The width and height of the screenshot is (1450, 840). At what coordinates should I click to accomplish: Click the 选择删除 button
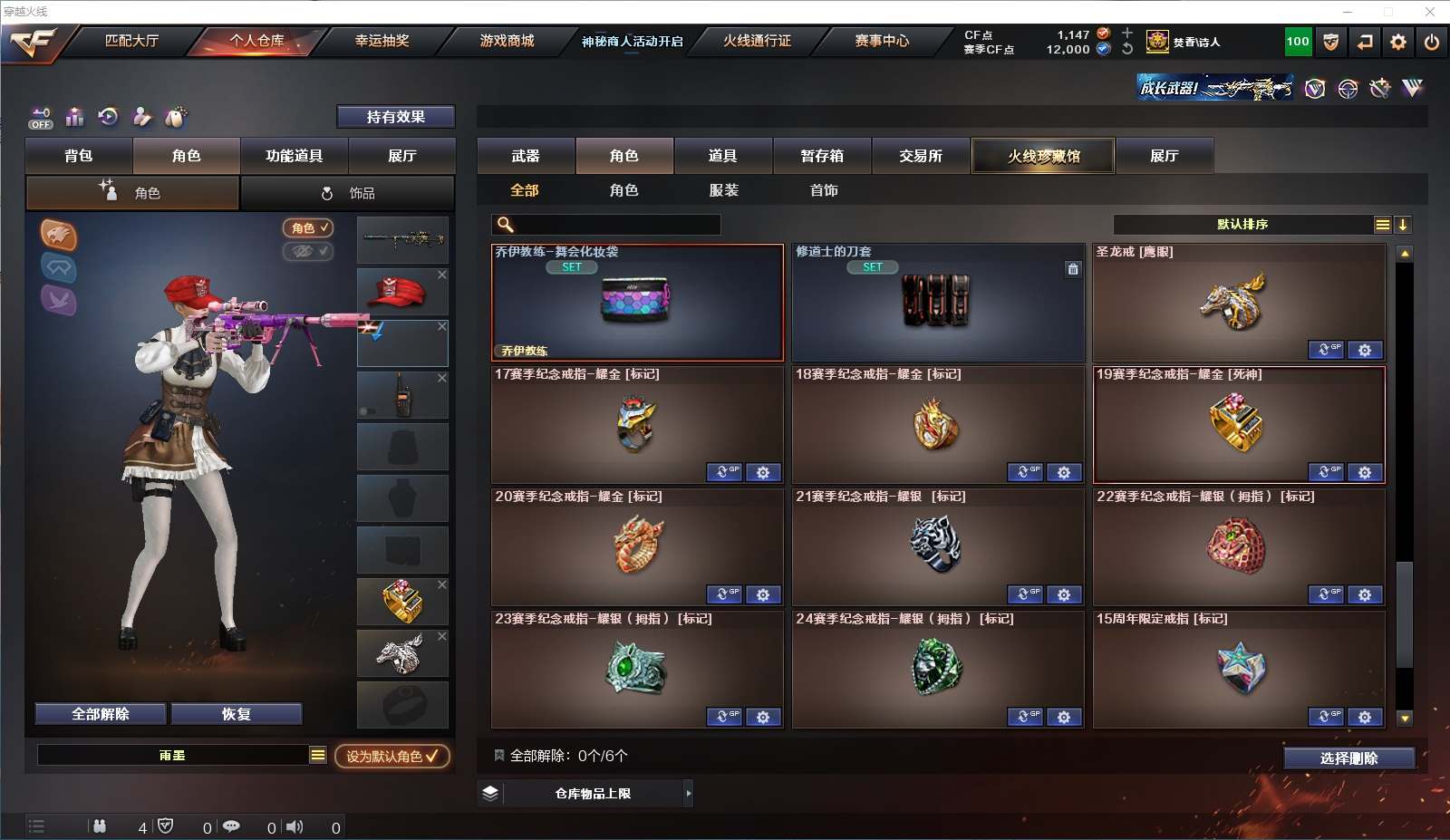(1349, 758)
